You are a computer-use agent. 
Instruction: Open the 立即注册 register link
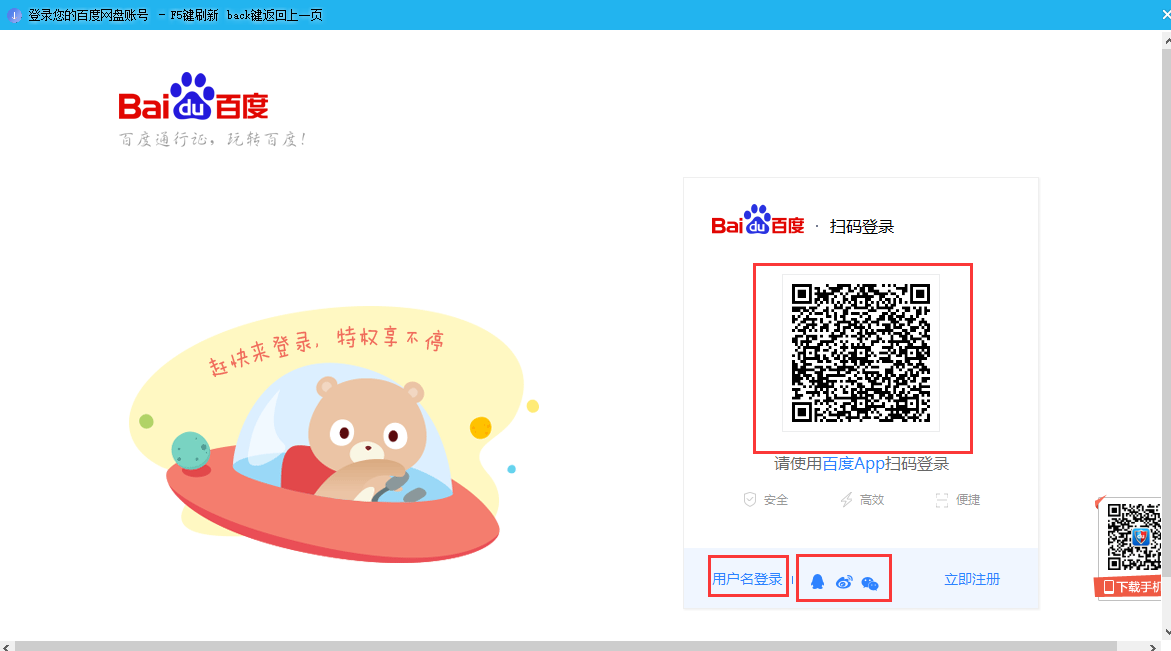tap(972, 579)
